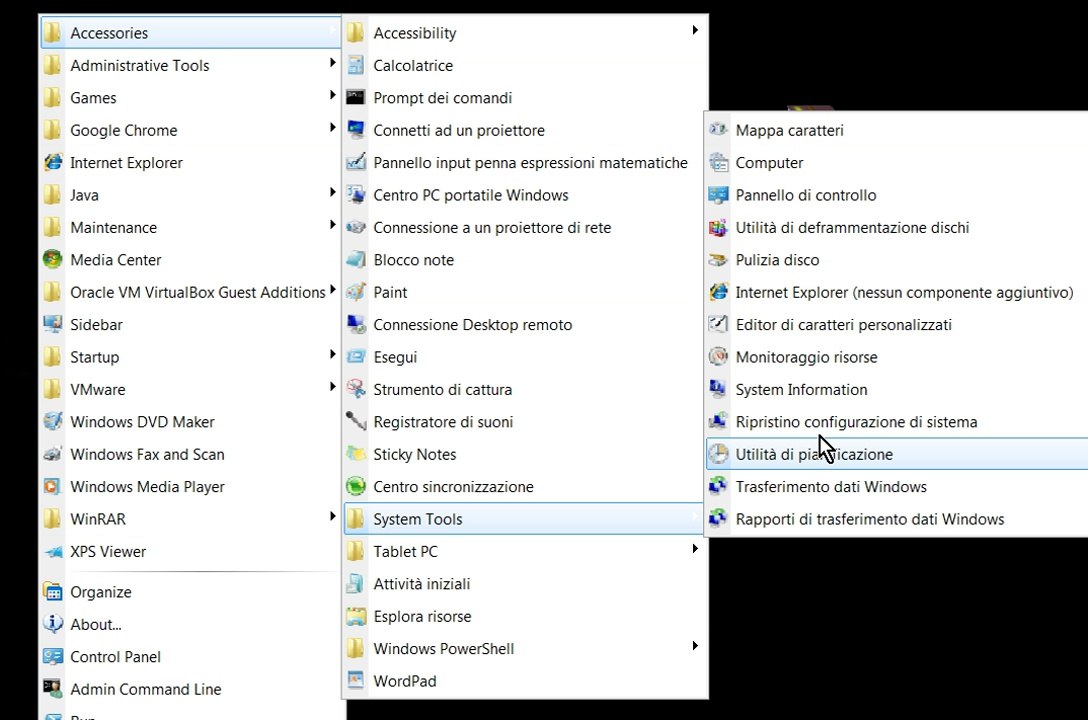
Task: Open the Accessories folder entry
Action: 191,33
